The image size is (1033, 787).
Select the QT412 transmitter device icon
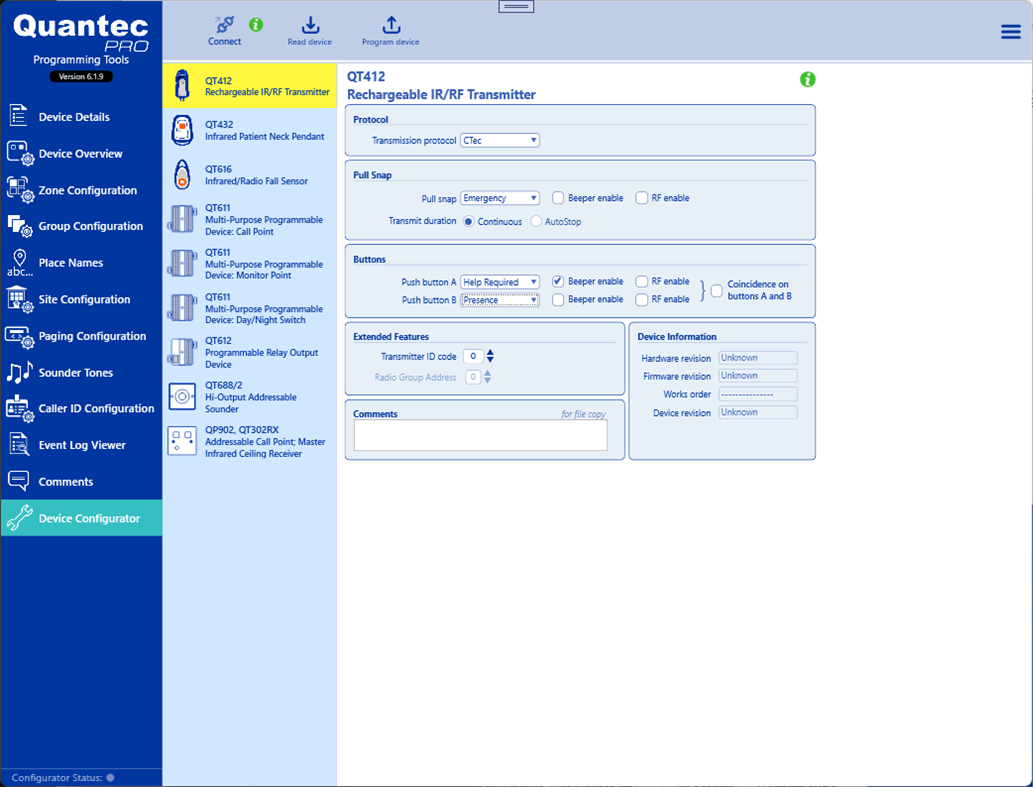(x=182, y=86)
